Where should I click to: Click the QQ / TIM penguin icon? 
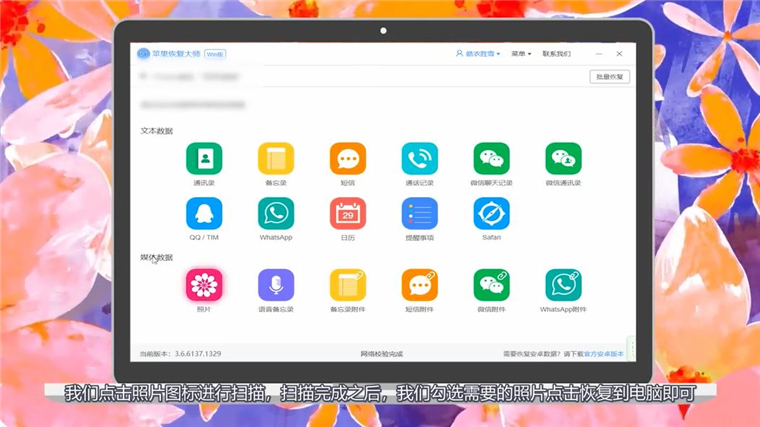click(204, 213)
